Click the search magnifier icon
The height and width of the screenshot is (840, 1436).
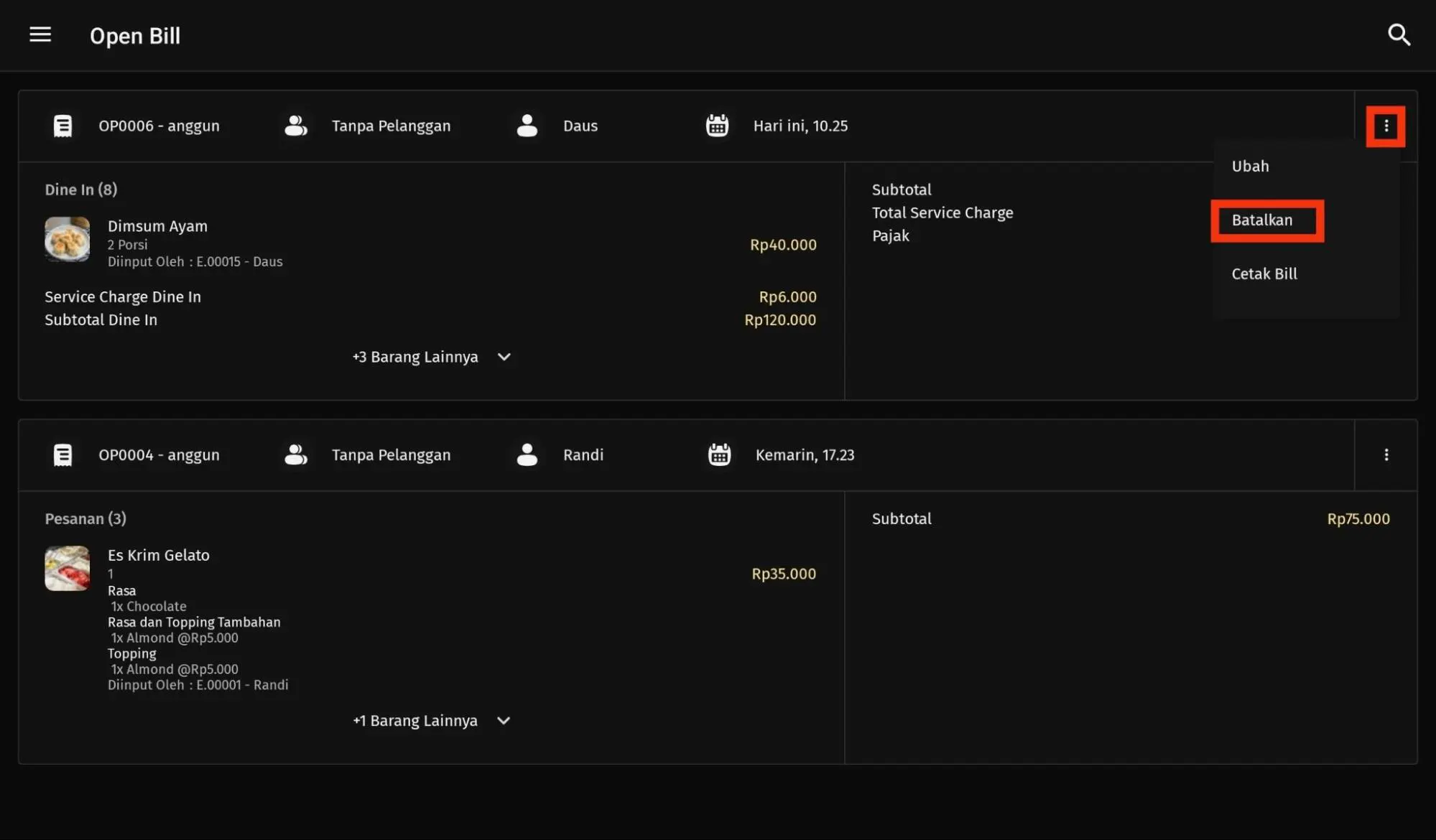click(1399, 34)
